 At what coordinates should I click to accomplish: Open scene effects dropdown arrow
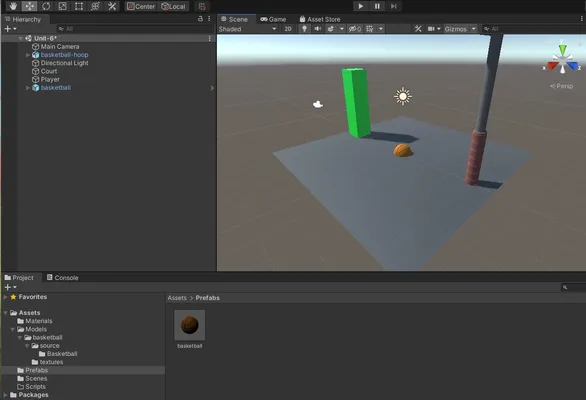342,29
